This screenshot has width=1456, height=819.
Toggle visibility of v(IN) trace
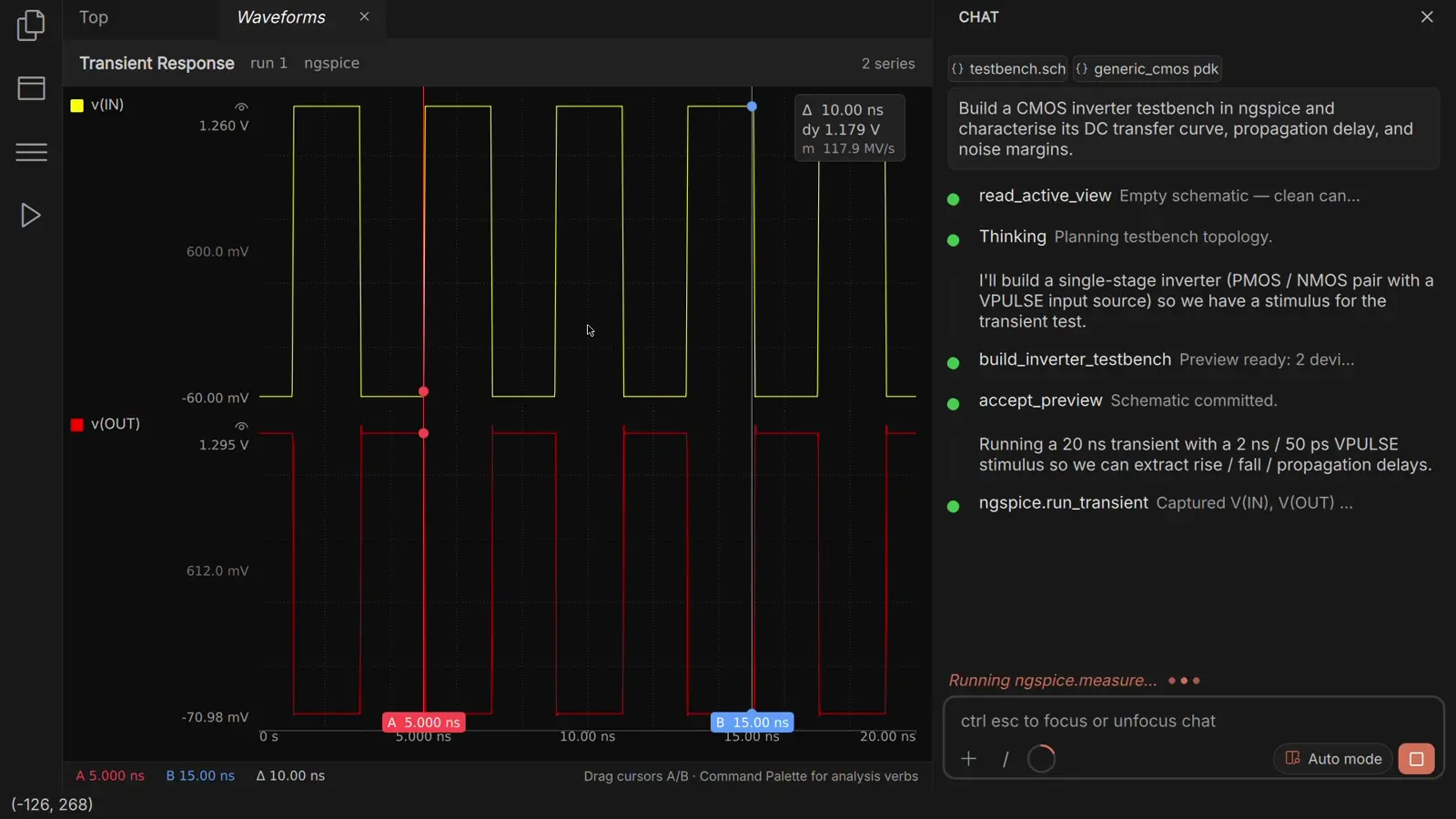tap(241, 106)
